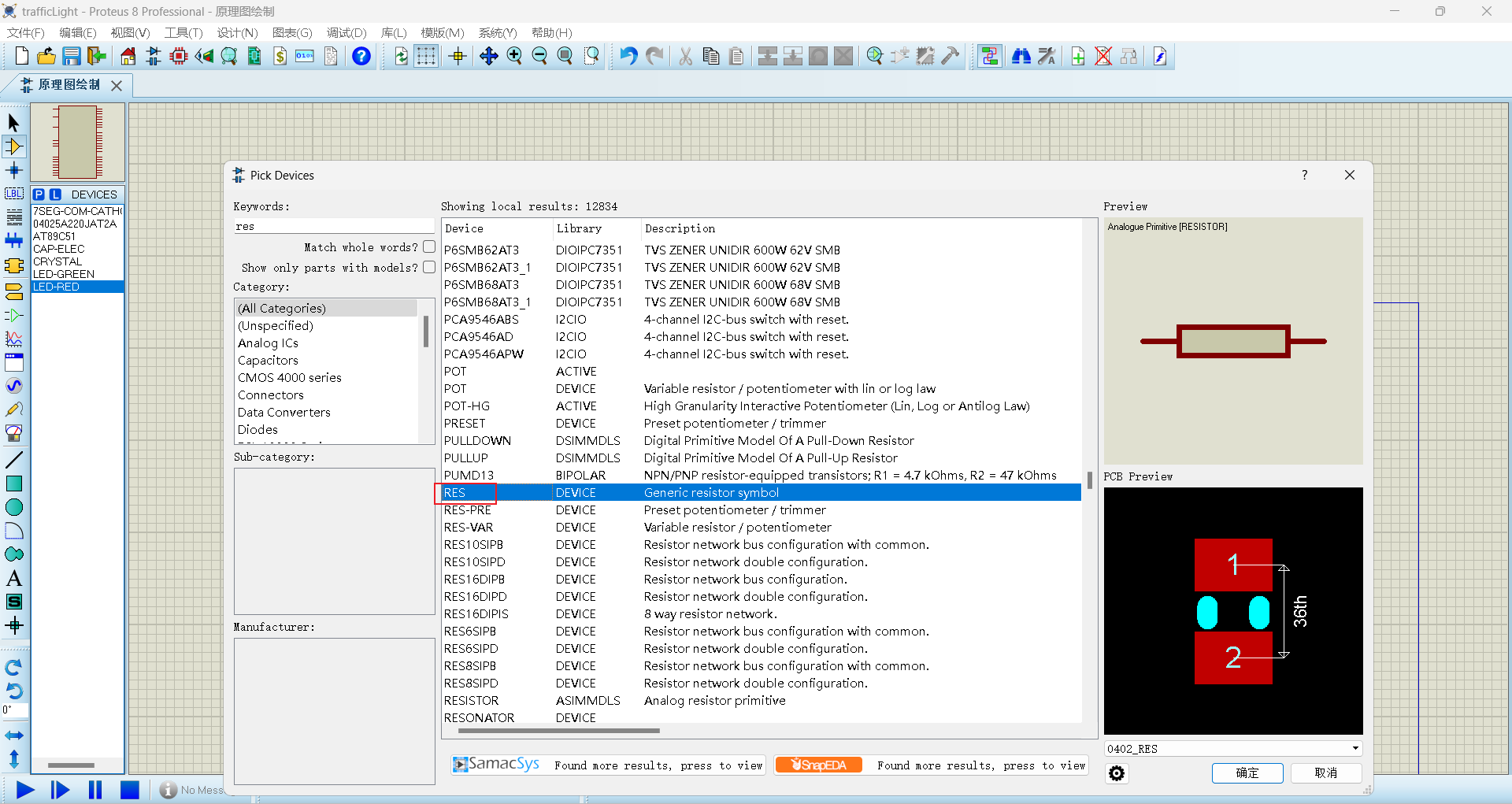Start simulation with the play button
Image resolution: width=1512 pixels, height=804 pixels.
[25, 790]
